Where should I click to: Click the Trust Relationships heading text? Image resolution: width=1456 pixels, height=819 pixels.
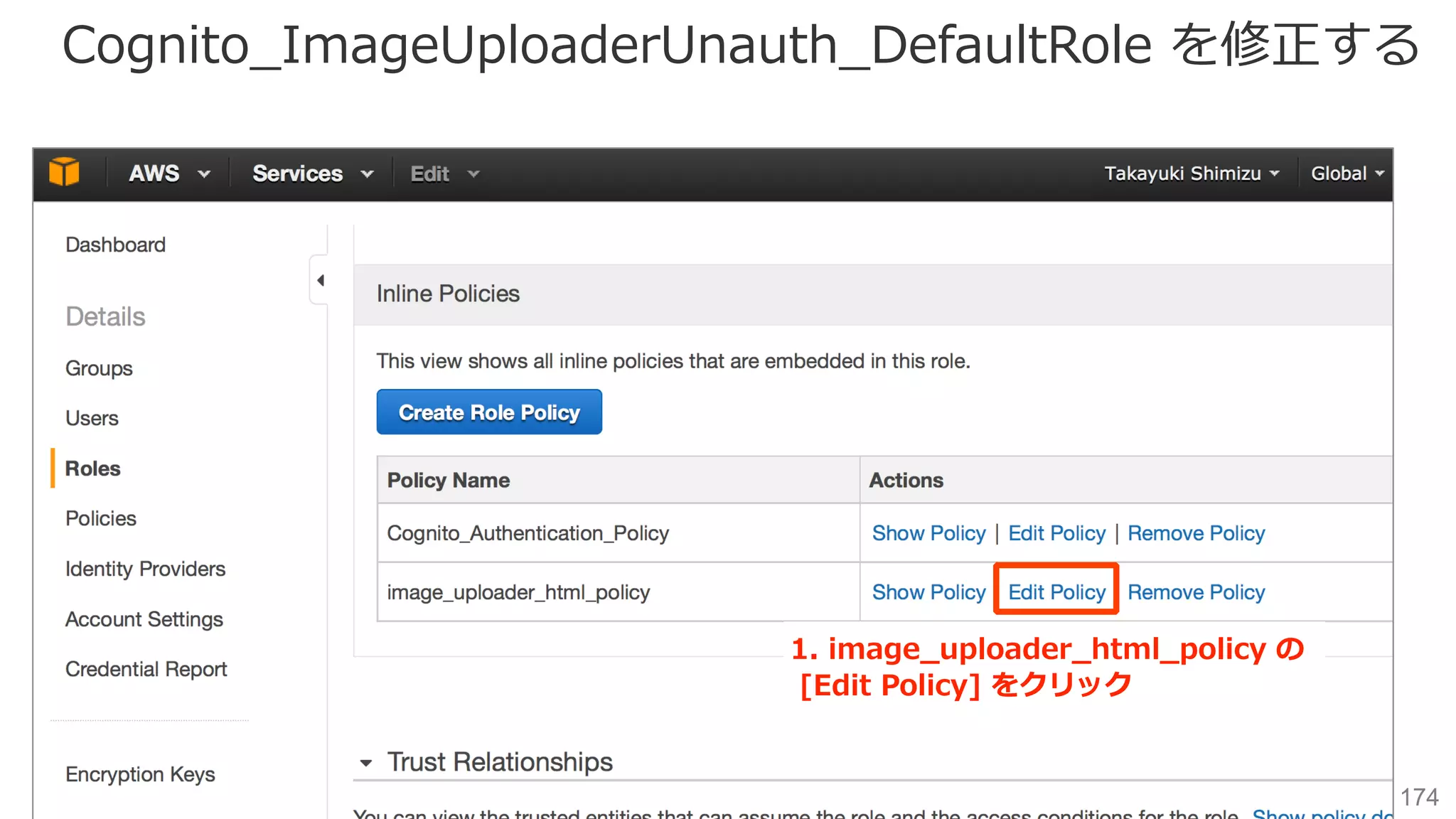pyautogui.click(x=500, y=762)
